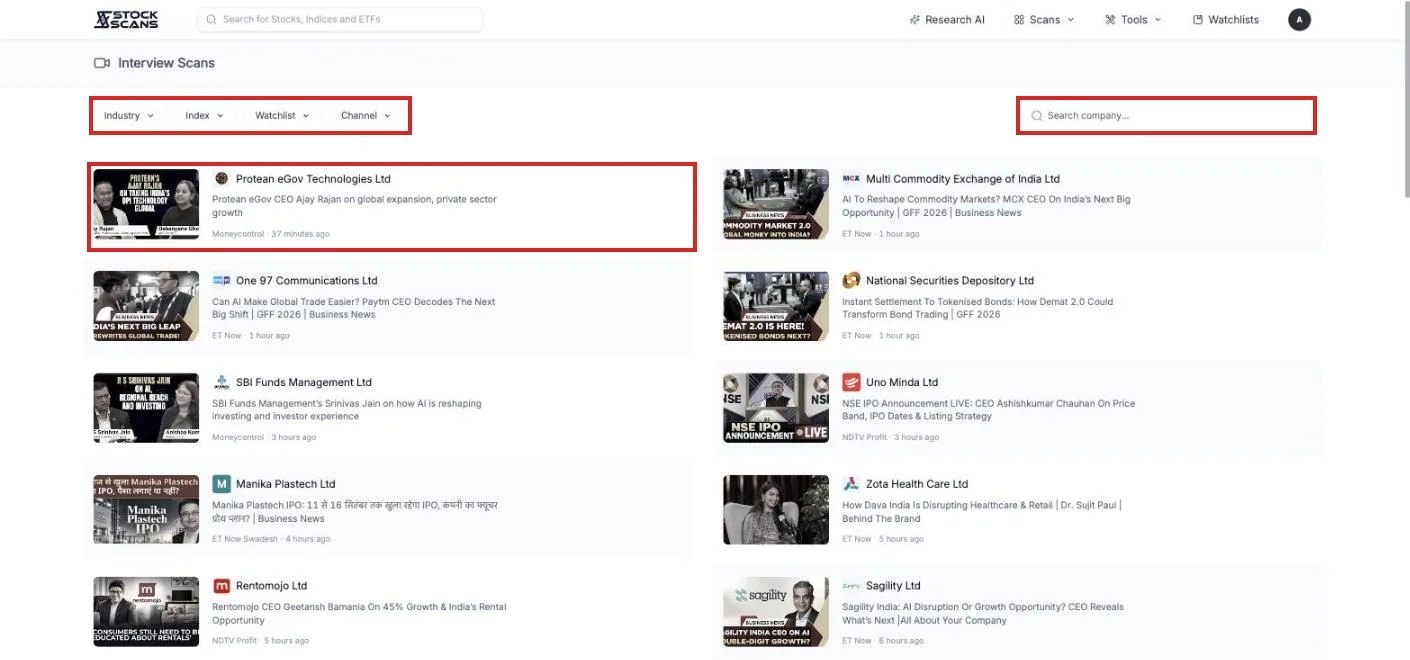Click the Search for Stocks, Indices and ETFs field
The width and height of the screenshot is (1410, 660).
point(340,19)
